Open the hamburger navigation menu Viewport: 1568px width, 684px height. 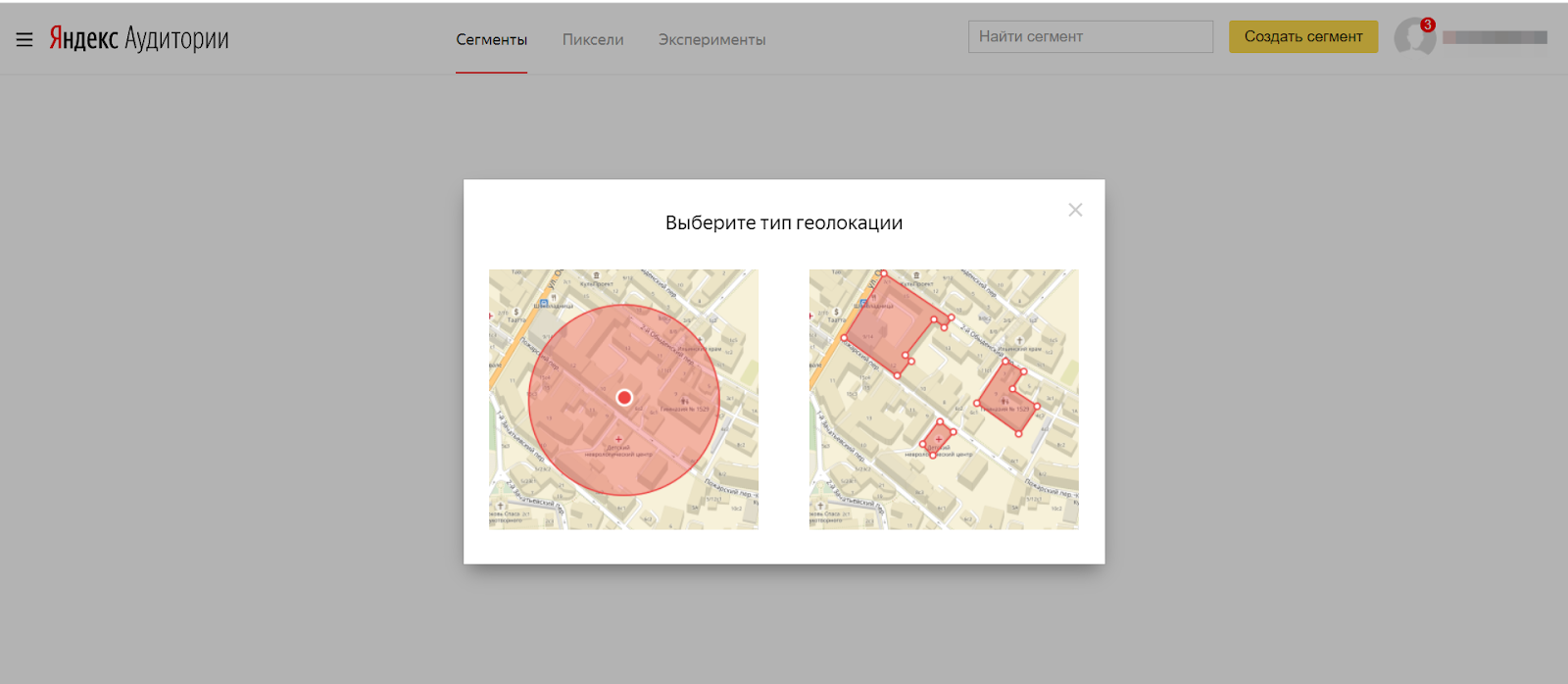24,39
